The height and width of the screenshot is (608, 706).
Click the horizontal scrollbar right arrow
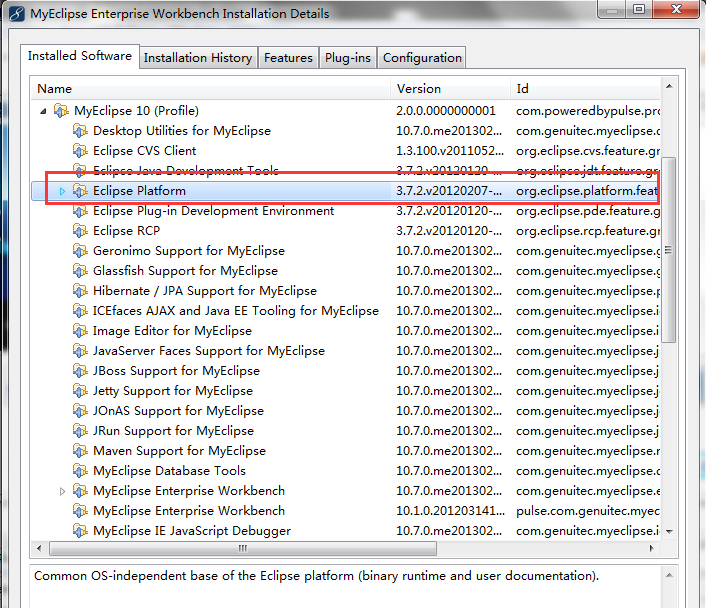(652, 548)
